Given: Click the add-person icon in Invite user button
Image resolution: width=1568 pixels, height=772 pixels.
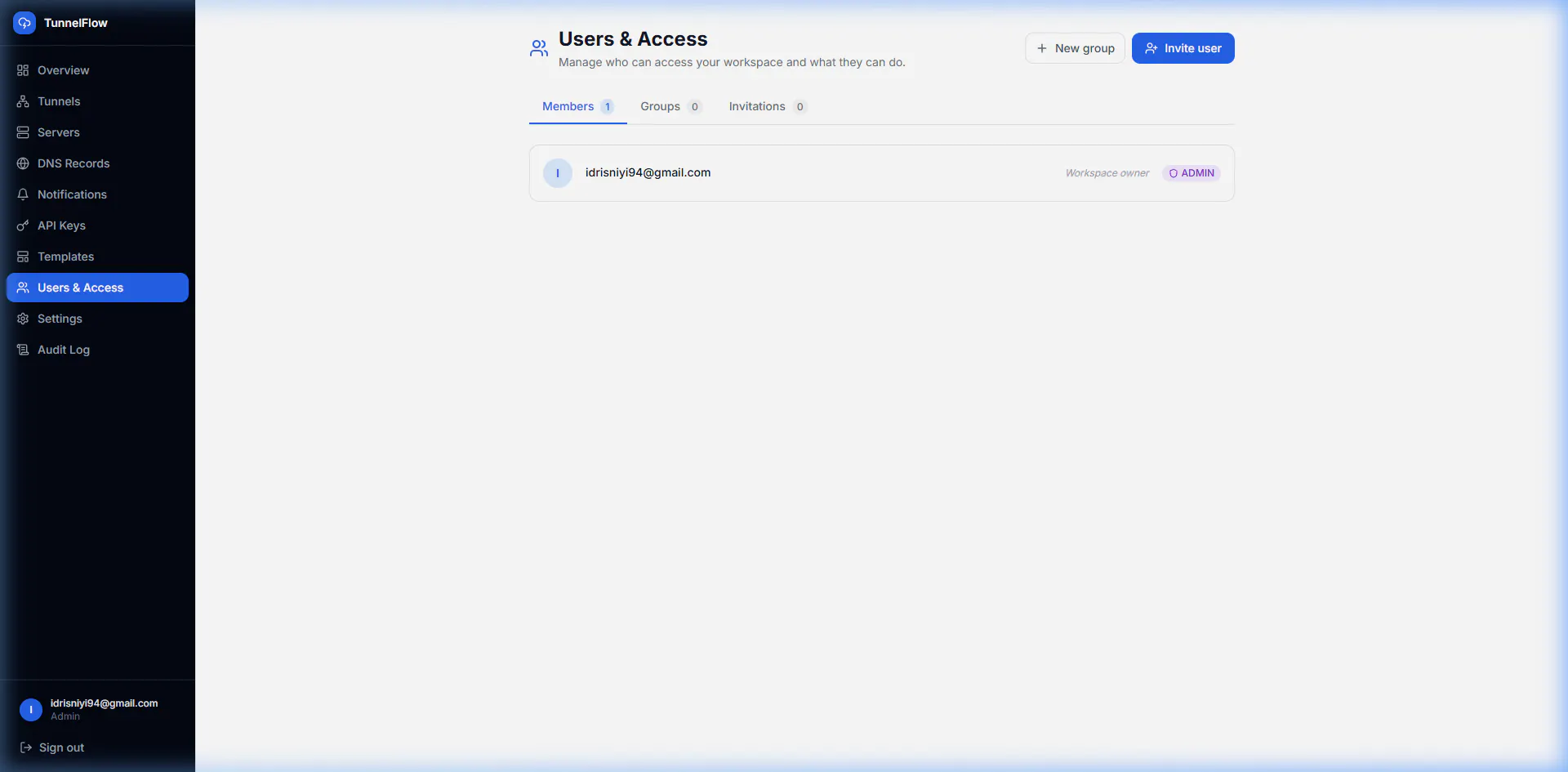Looking at the screenshot, I should (1151, 48).
